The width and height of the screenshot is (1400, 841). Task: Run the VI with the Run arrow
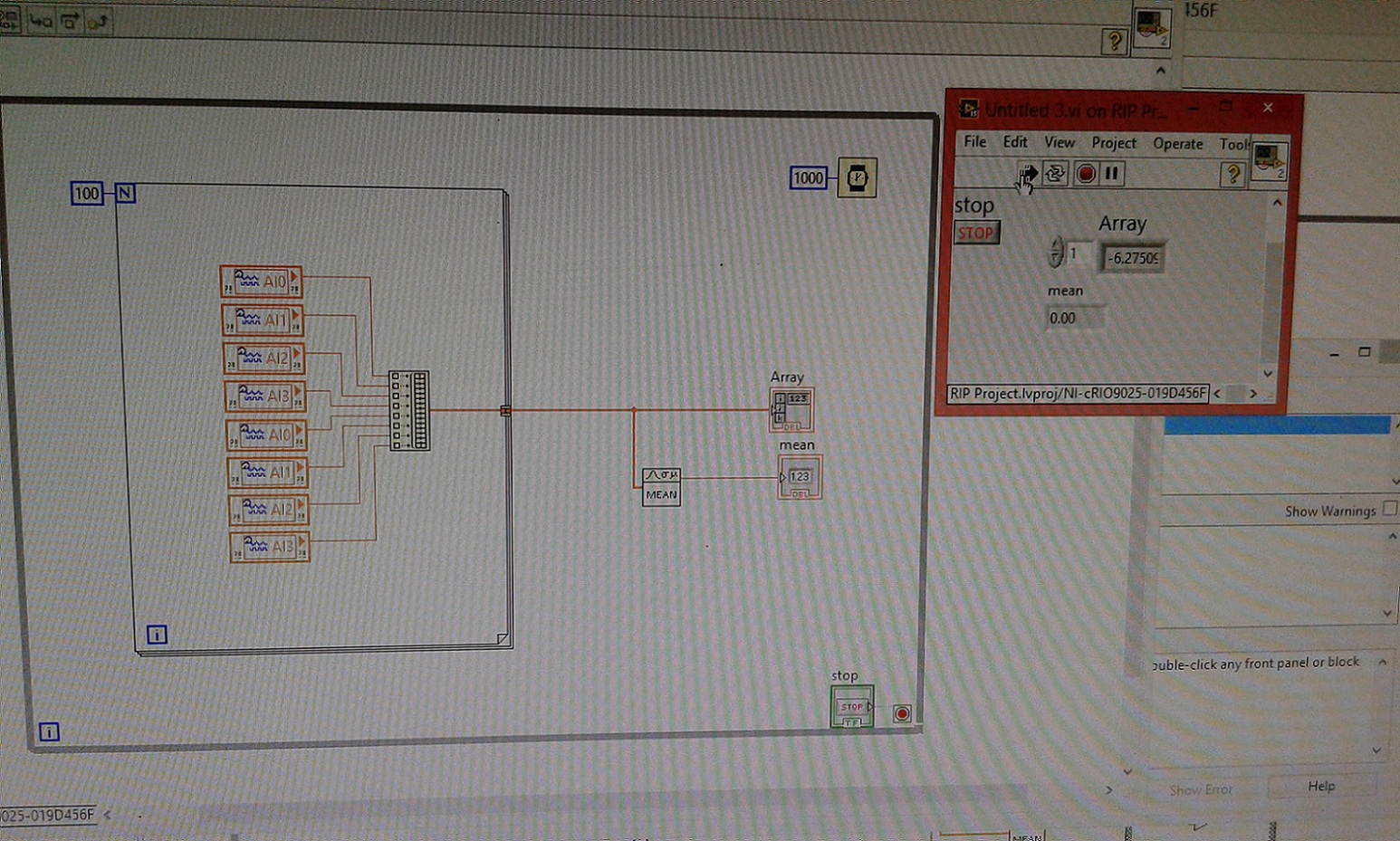pyautogui.click(x=1029, y=173)
